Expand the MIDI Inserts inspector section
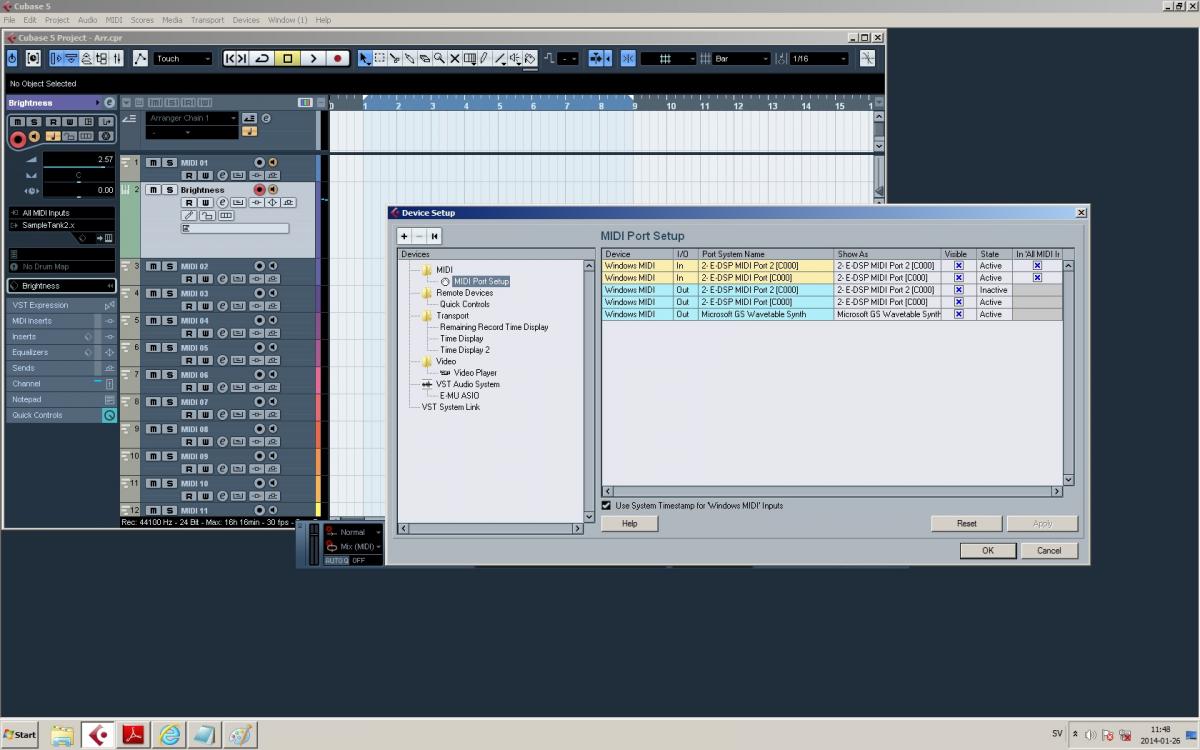The width and height of the screenshot is (1200, 750). click(62, 321)
